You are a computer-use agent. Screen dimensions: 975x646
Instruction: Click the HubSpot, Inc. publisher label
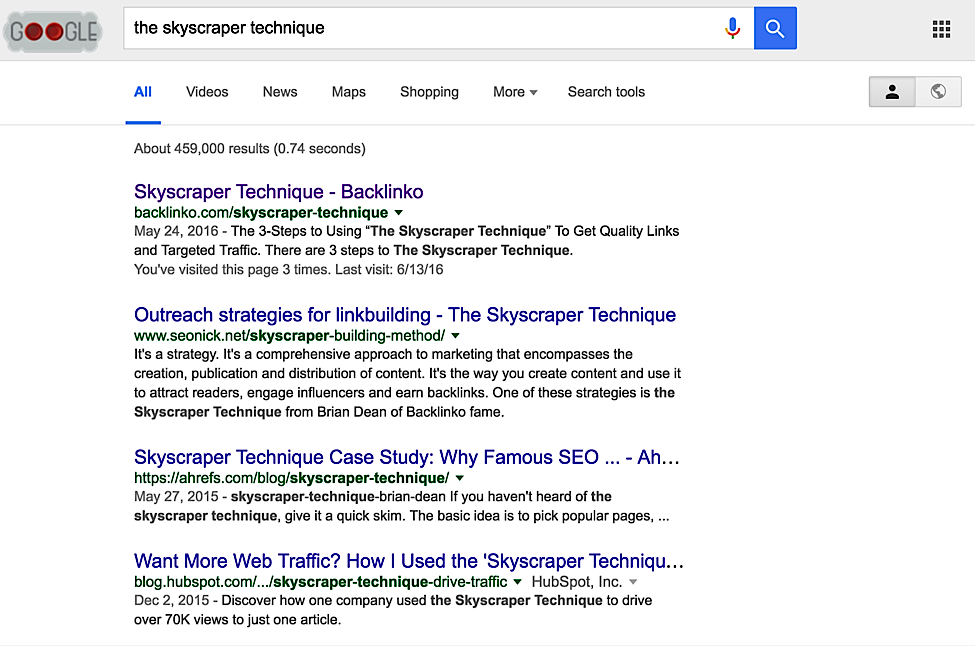(x=576, y=582)
